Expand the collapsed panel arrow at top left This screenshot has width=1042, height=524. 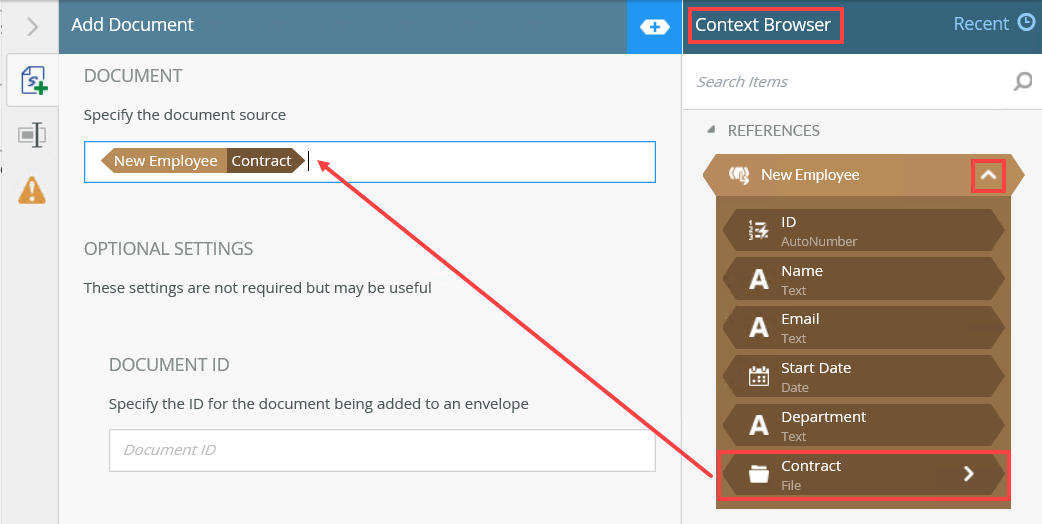coord(33,27)
